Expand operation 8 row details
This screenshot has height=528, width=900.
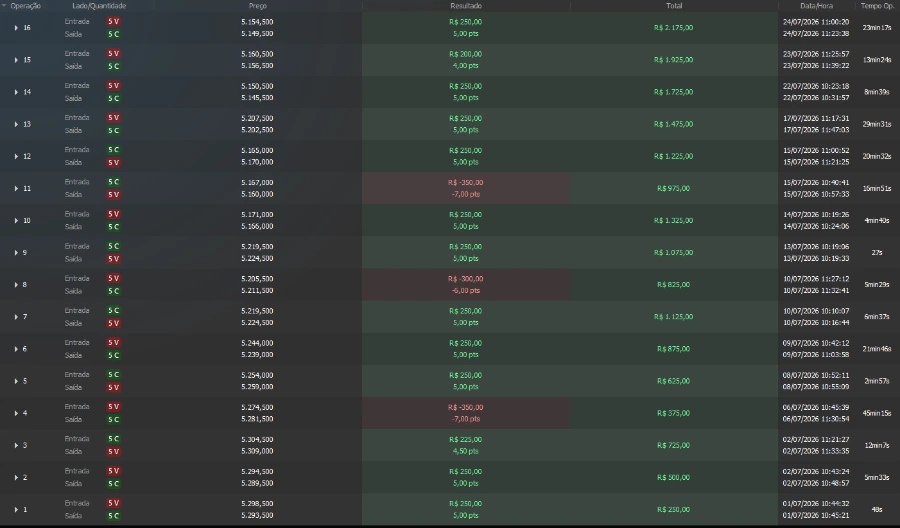pyautogui.click(x=16, y=285)
